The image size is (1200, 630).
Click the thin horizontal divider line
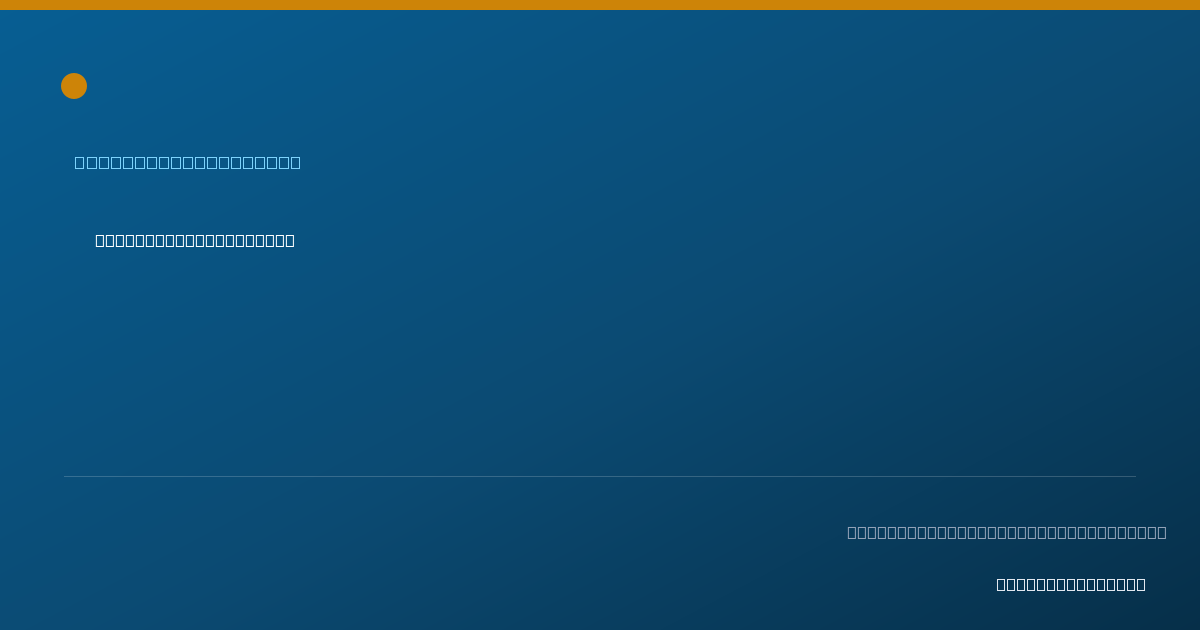(600, 476)
